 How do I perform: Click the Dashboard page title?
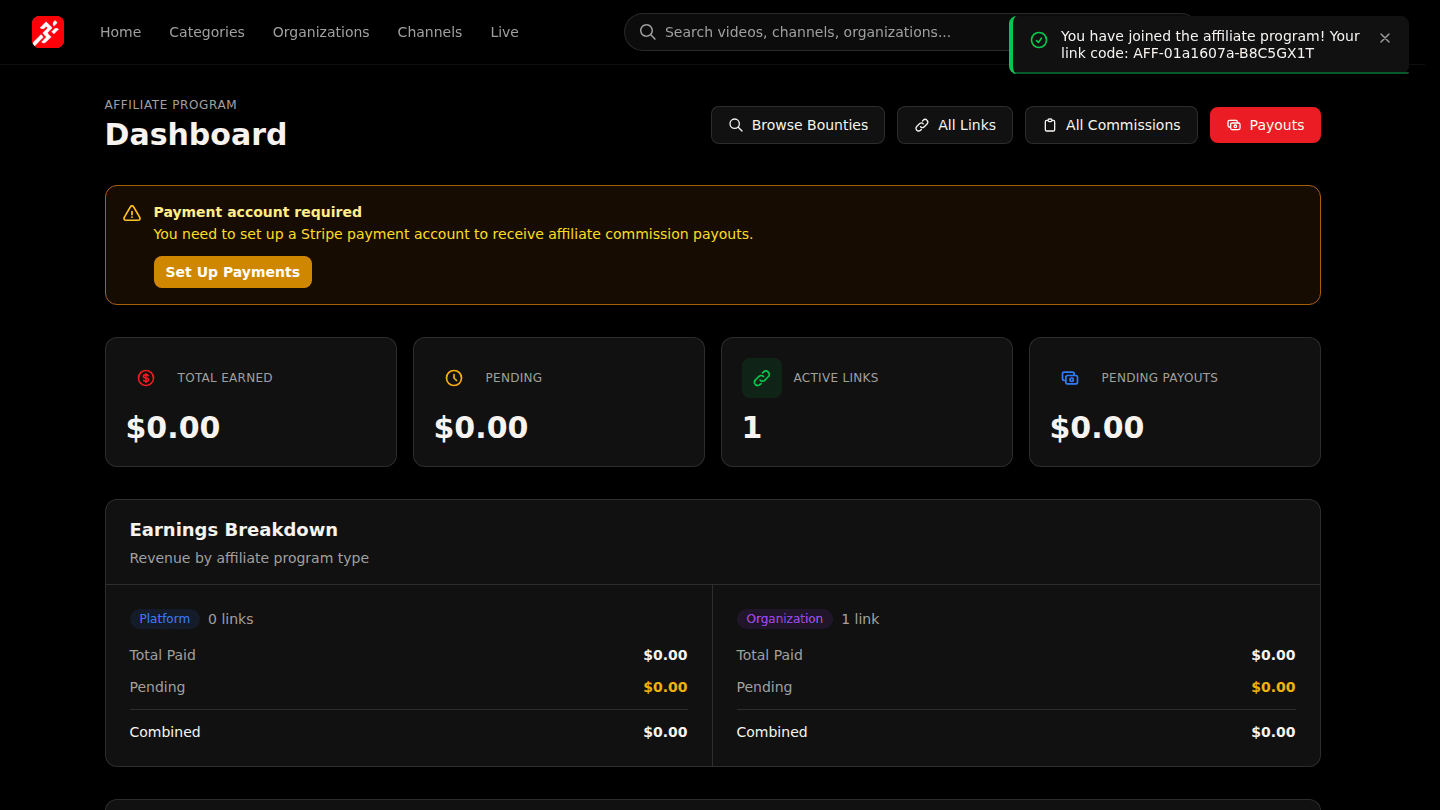click(196, 134)
